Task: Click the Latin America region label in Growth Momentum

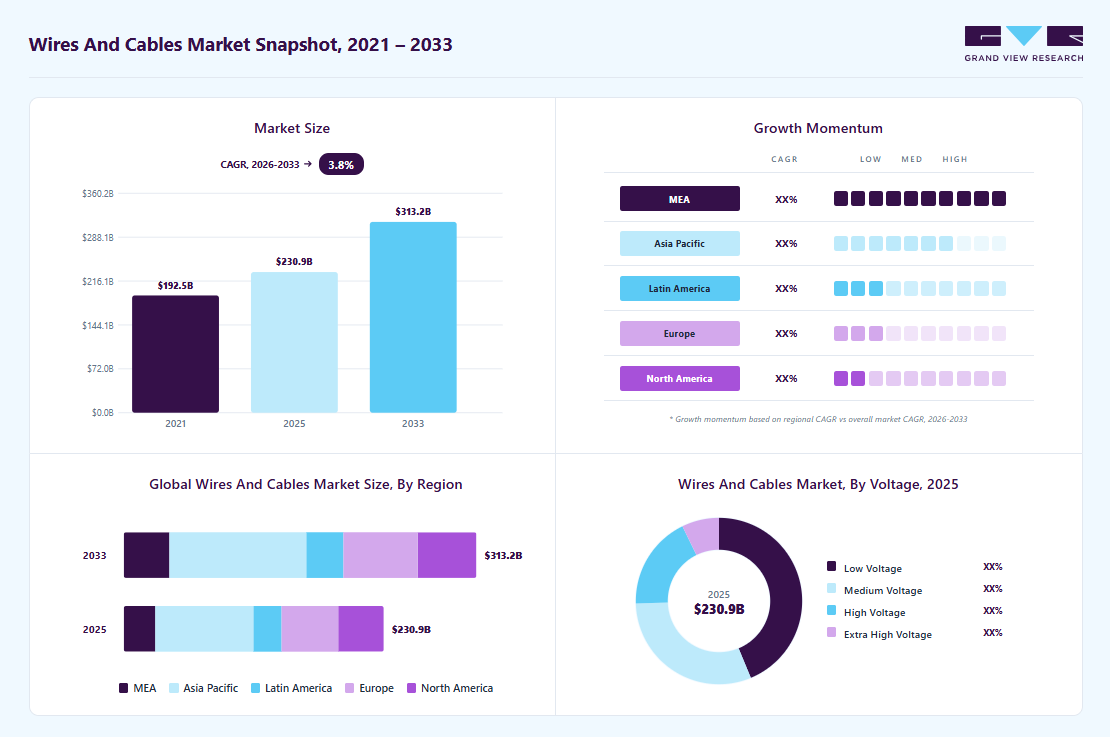Action: coord(680,289)
